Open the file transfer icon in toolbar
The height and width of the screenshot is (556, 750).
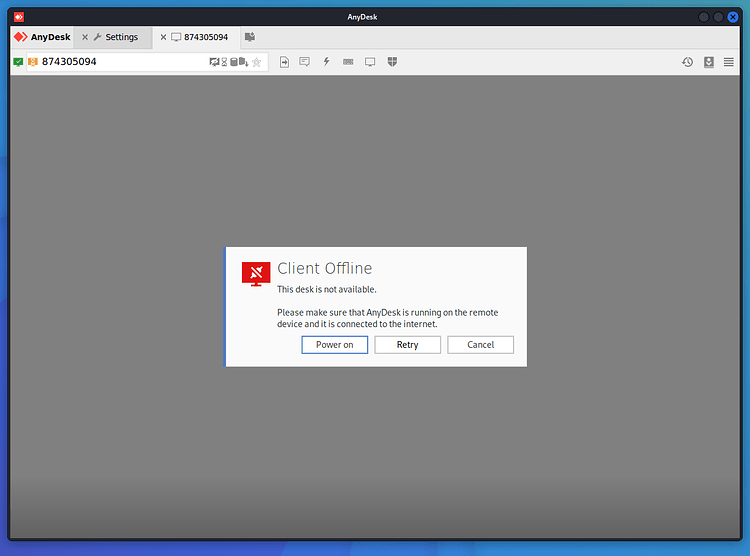284,62
